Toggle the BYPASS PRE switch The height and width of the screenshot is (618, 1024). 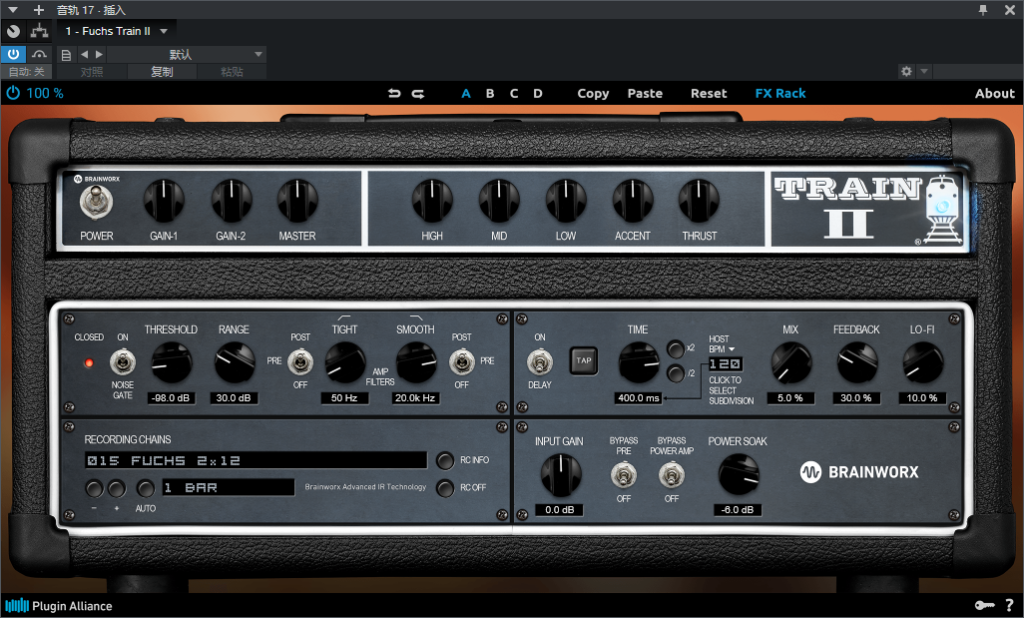[x=624, y=475]
